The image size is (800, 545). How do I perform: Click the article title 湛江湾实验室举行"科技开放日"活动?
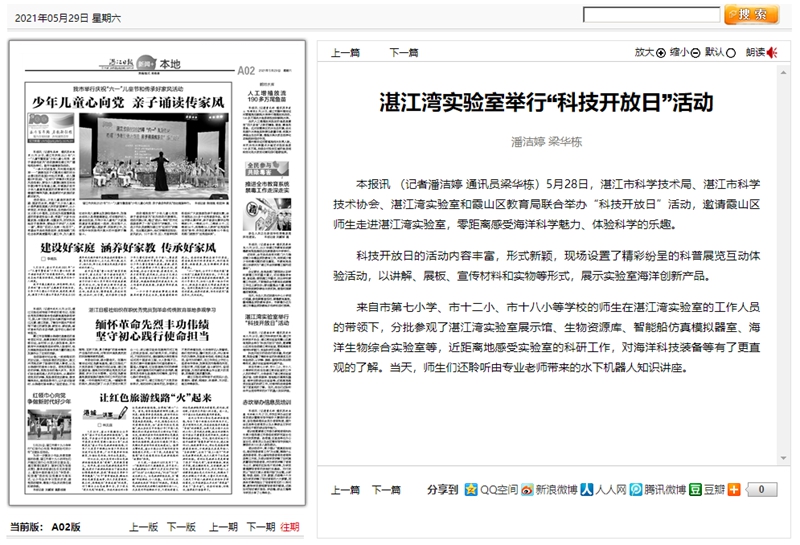click(546, 103)
